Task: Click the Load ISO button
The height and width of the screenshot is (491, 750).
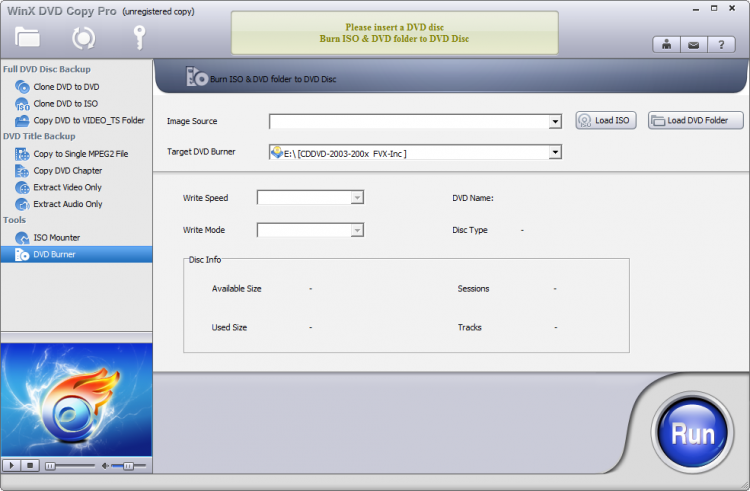Action: (606, 120)
